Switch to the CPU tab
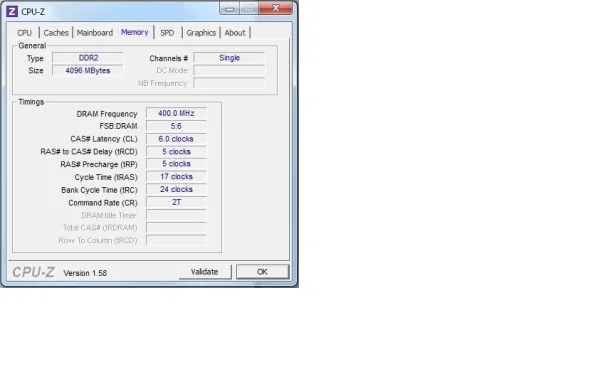This screenshot has height=384, width=615. click(x=24, y=33)
